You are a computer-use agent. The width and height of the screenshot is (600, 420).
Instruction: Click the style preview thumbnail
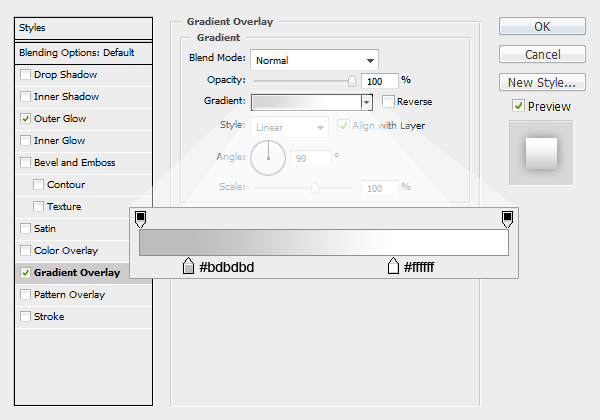pyautogui.click(x=541, y=153)
